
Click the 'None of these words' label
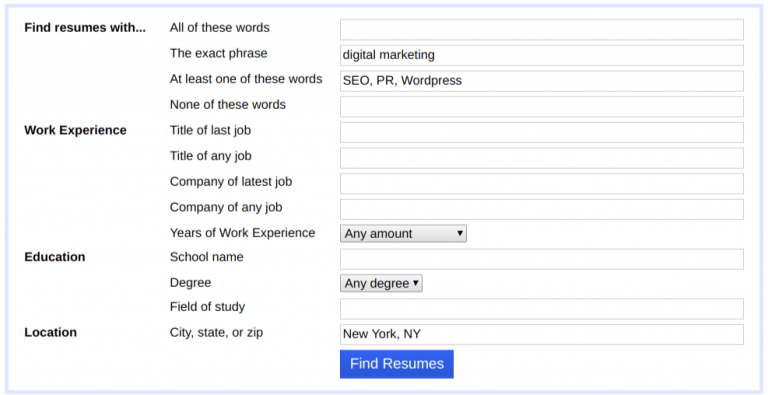[228, 104]
